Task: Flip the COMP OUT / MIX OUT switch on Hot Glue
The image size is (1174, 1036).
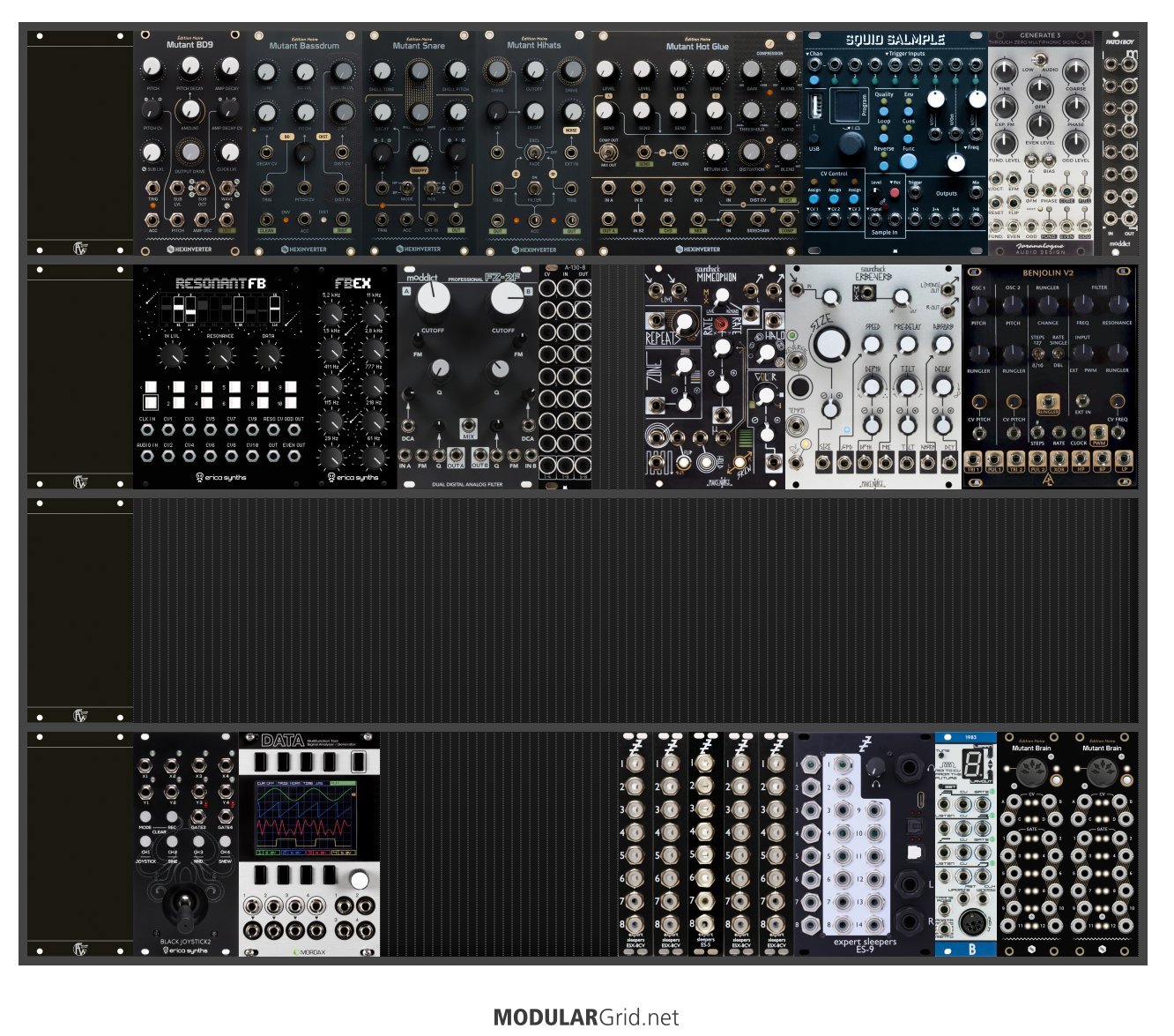Action: [608, 152]
